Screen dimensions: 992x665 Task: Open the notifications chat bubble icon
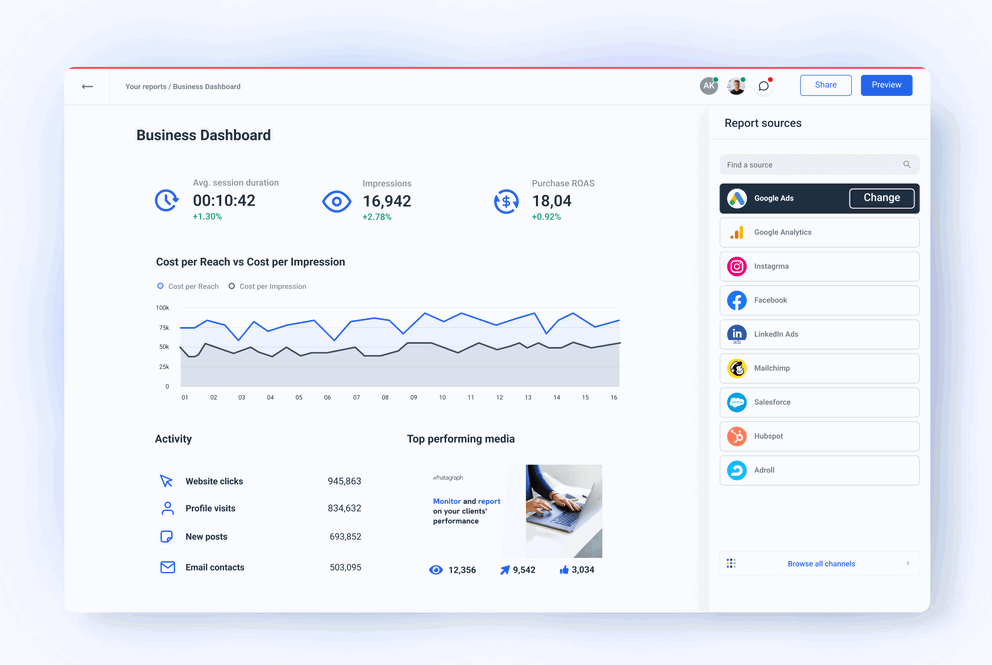(763, 85)
